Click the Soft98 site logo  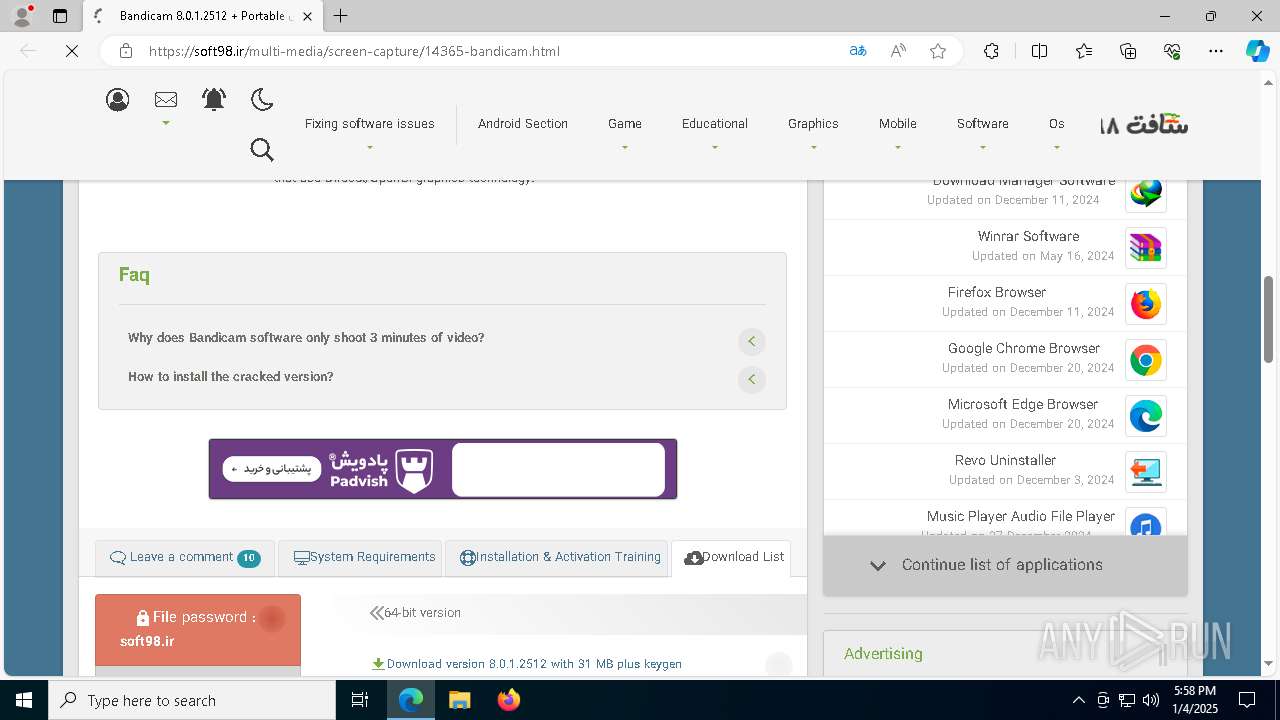point(1144,125)
